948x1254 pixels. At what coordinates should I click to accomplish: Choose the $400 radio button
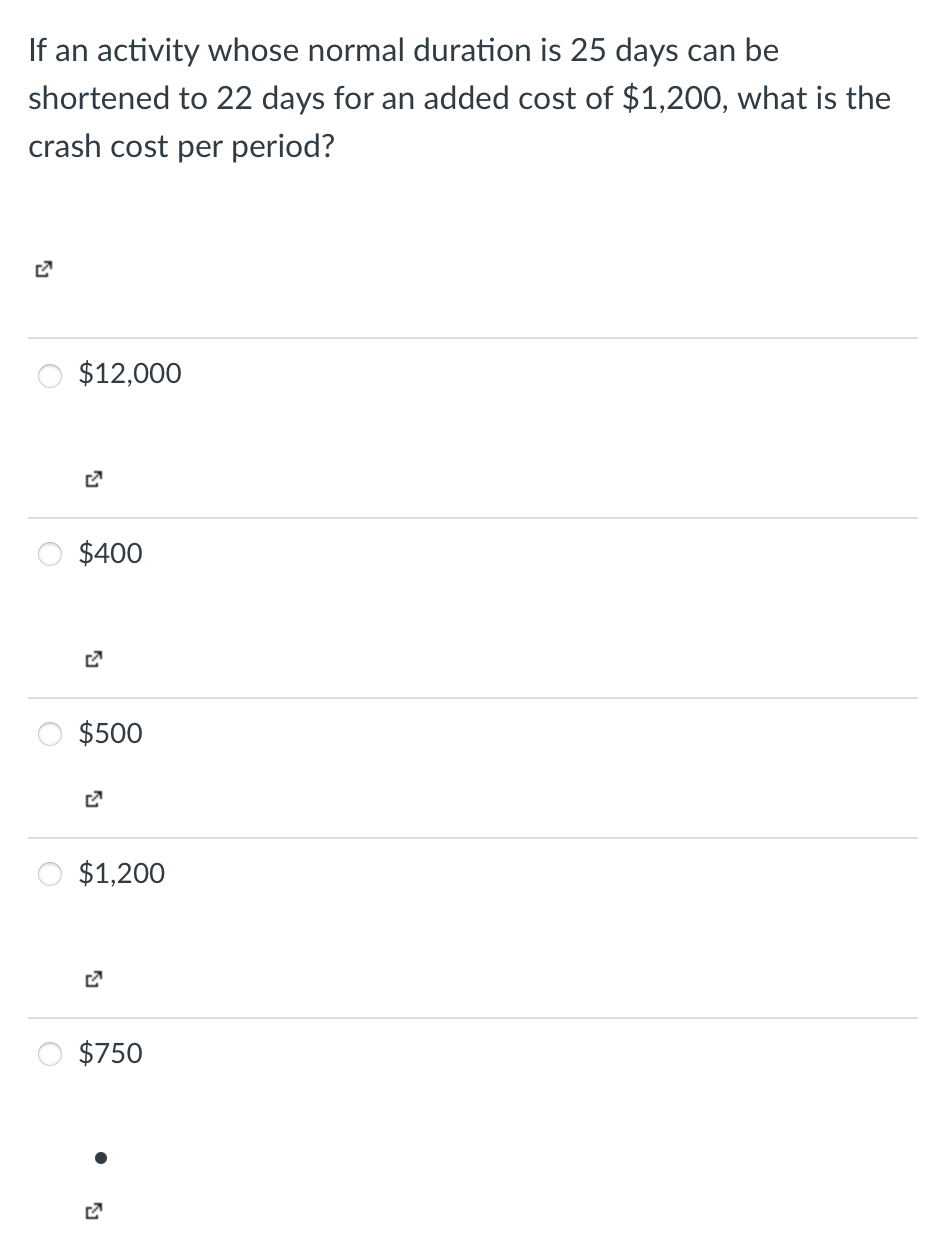tap(50, 554)
